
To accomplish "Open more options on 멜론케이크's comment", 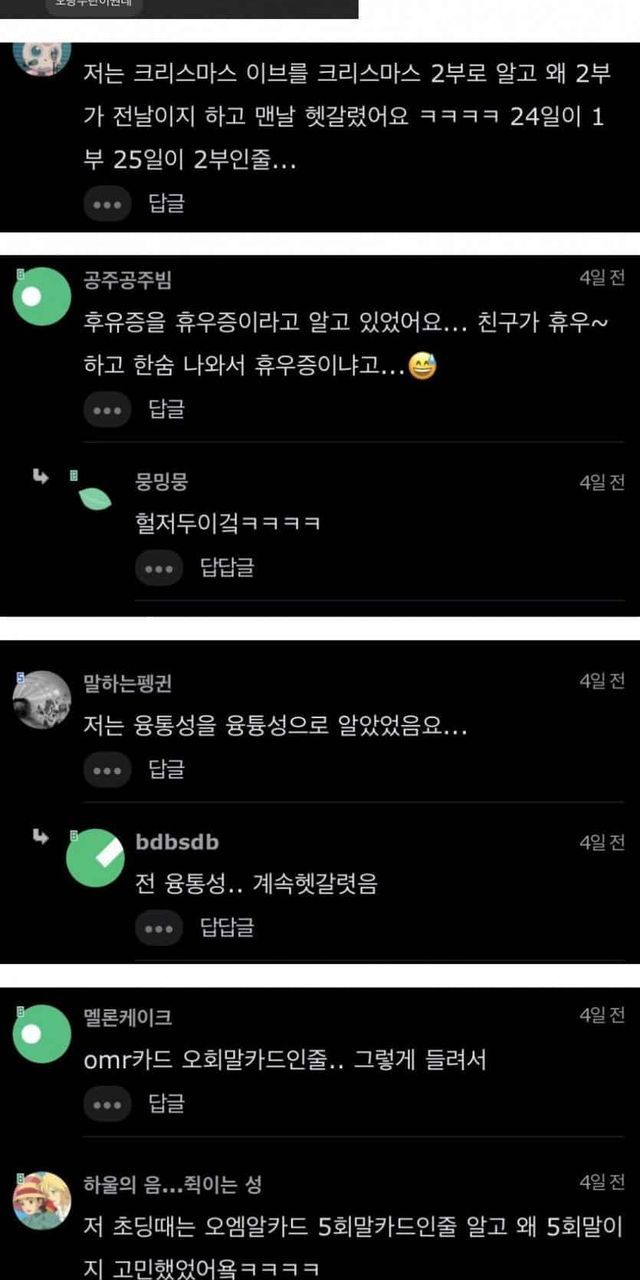I will coord(108,1104).
